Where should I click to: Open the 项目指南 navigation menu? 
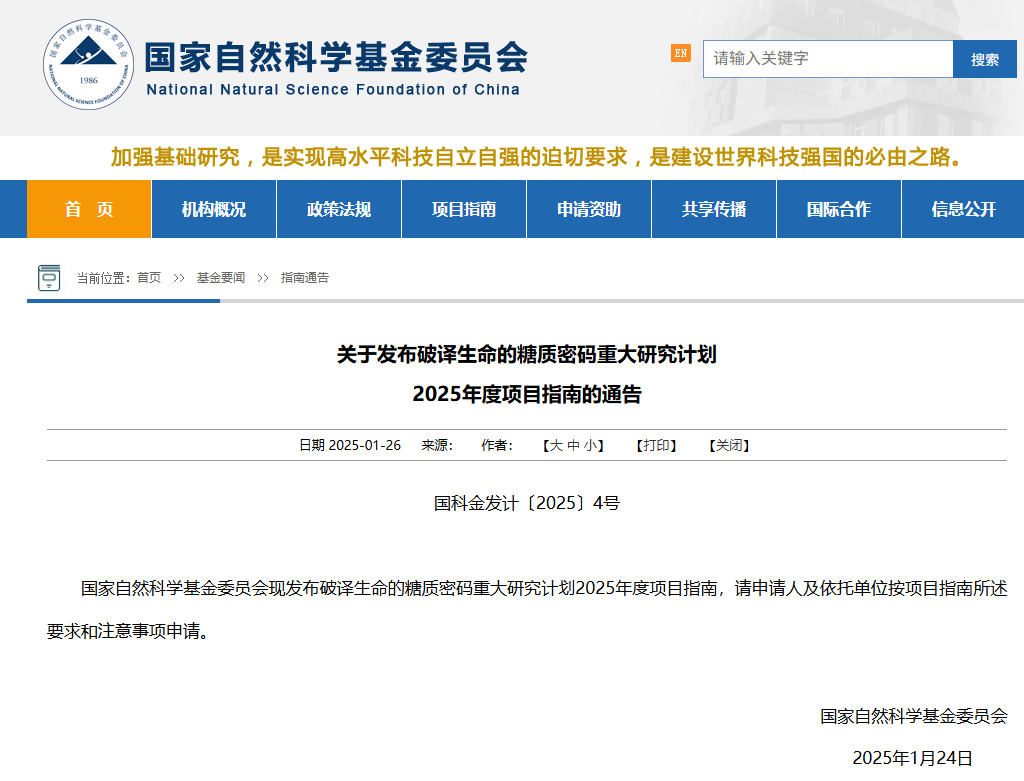point(464,209)
